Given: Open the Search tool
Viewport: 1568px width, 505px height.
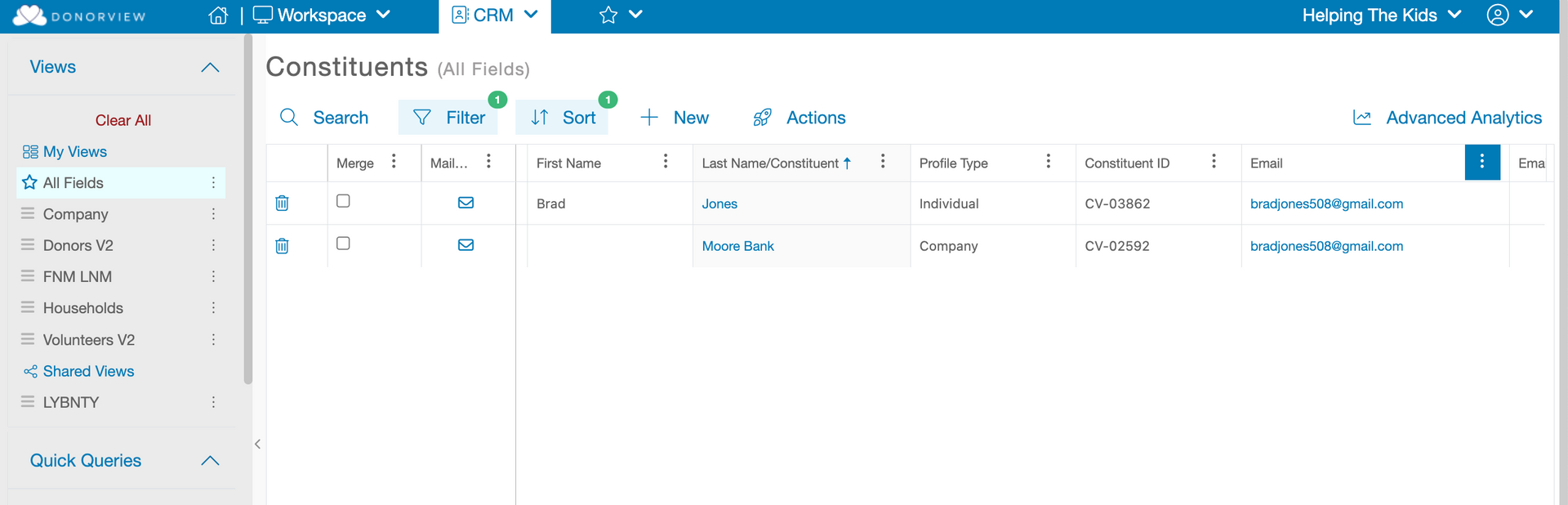Looking at the screenshot, I should (x=324, y=118).
